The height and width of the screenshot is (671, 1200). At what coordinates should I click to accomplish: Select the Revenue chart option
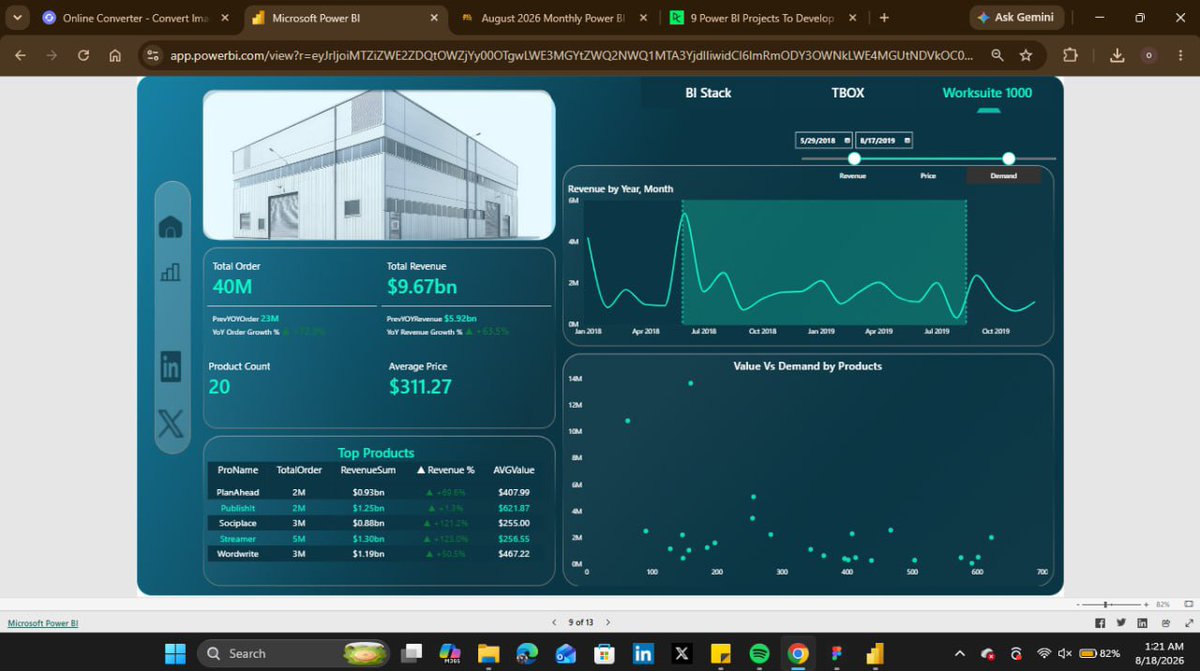point(852,176)
